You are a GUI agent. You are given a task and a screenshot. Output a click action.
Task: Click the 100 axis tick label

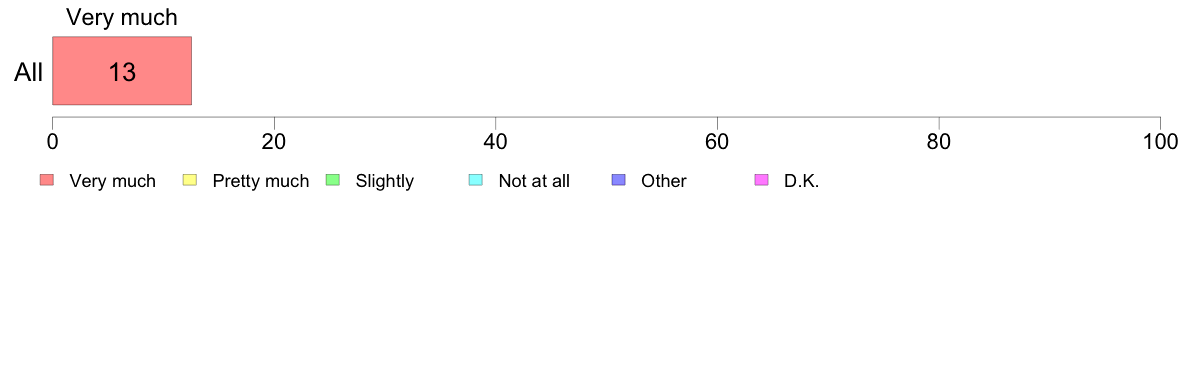pyautogui.click(x=1160, y=141)
